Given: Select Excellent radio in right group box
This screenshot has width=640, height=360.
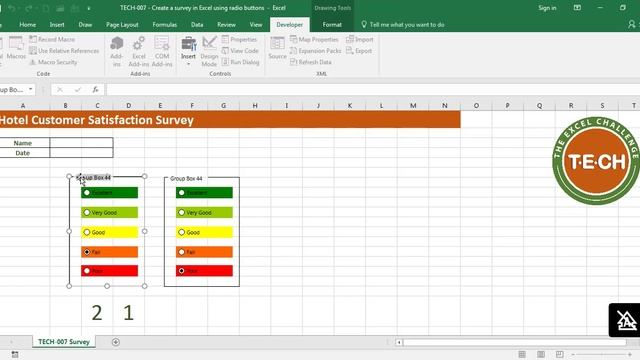Looking at the screenshot, I should pyautogui.click(x=182, y=193).
